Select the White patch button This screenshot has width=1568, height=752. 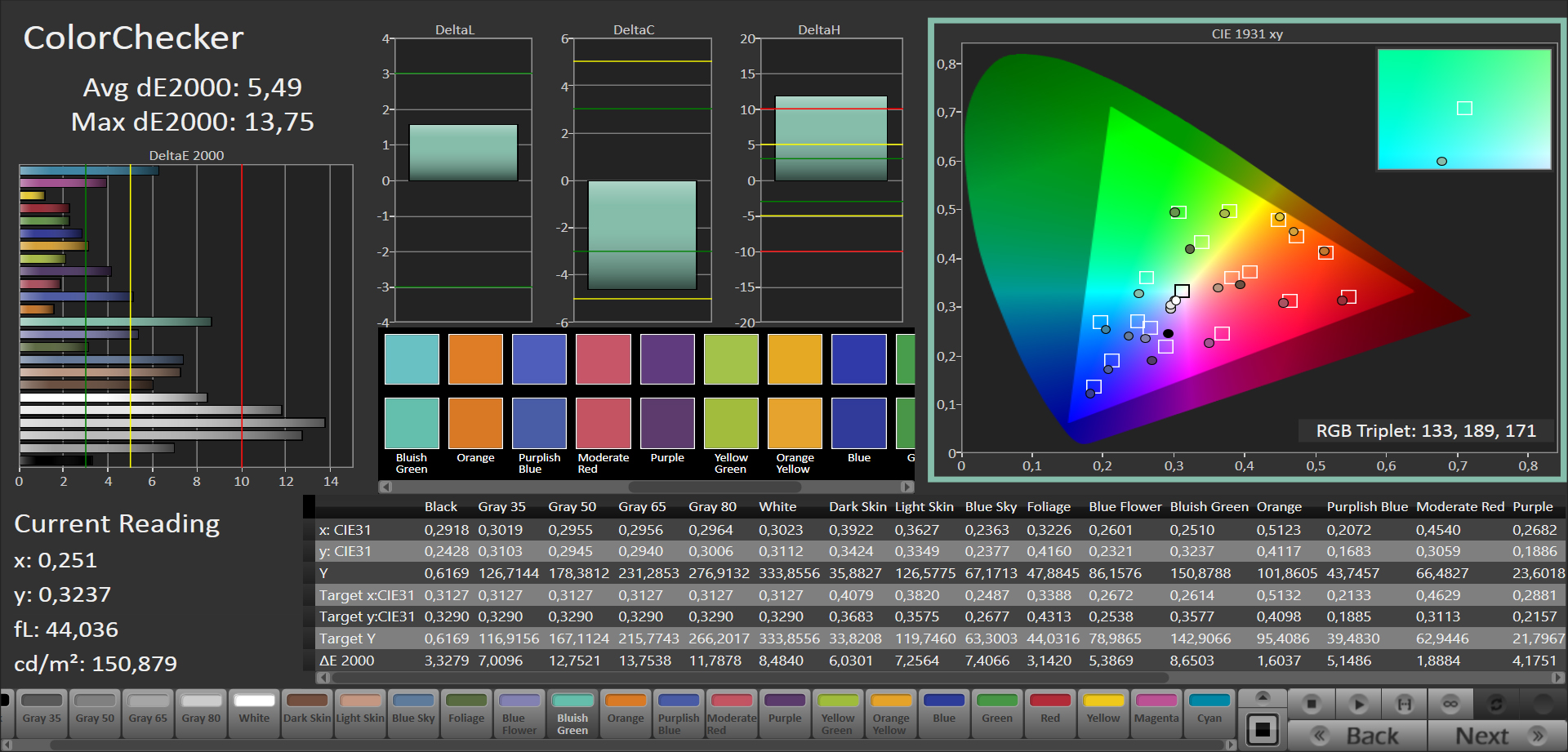pos(254,714)
